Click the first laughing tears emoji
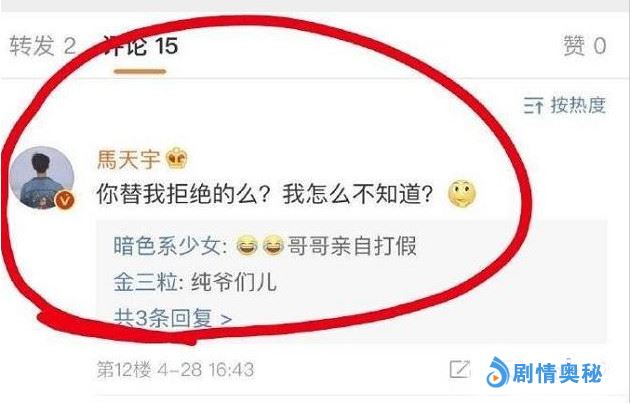This screenshot has width=630, height=403. pos(247,245)
